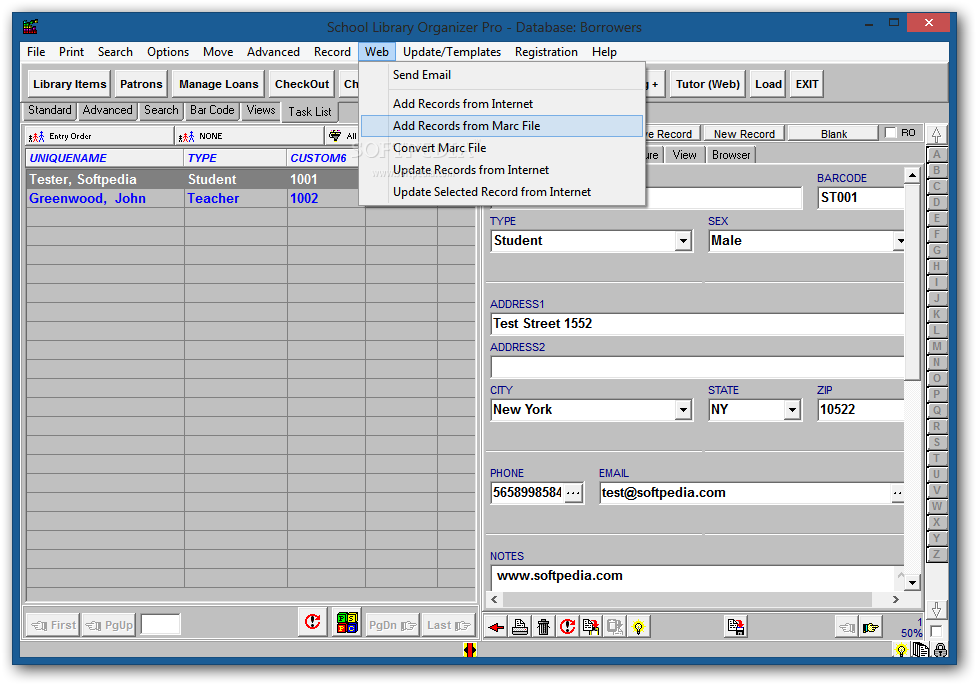Open the SEX dropdown showing Male

coord(900,241)
